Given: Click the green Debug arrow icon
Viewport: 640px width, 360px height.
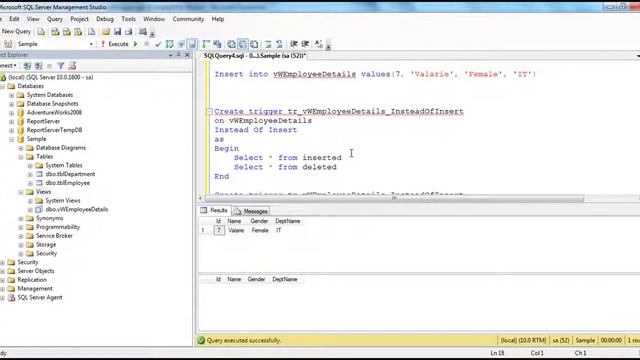Looking at the screenshot, I should click(136, 44).
